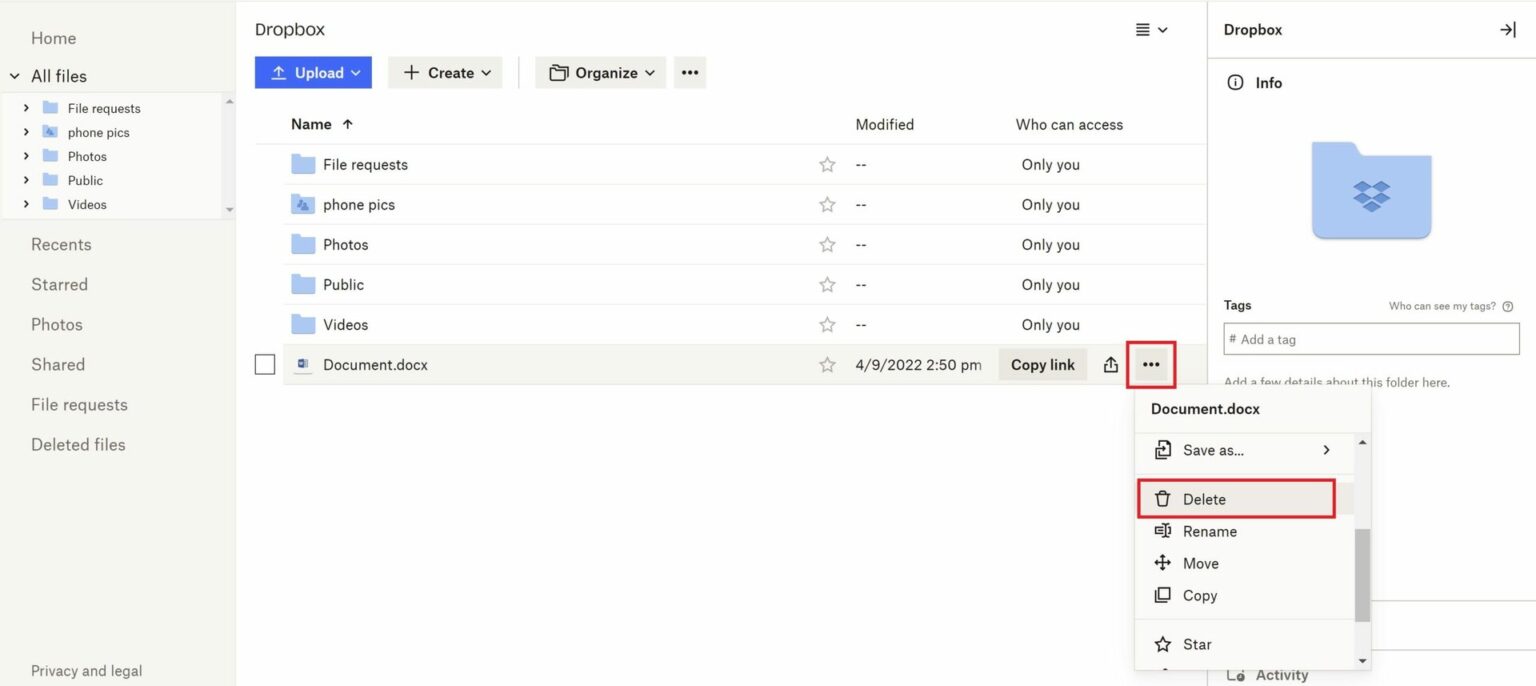Open the Organize dropdown

[599, 72]
